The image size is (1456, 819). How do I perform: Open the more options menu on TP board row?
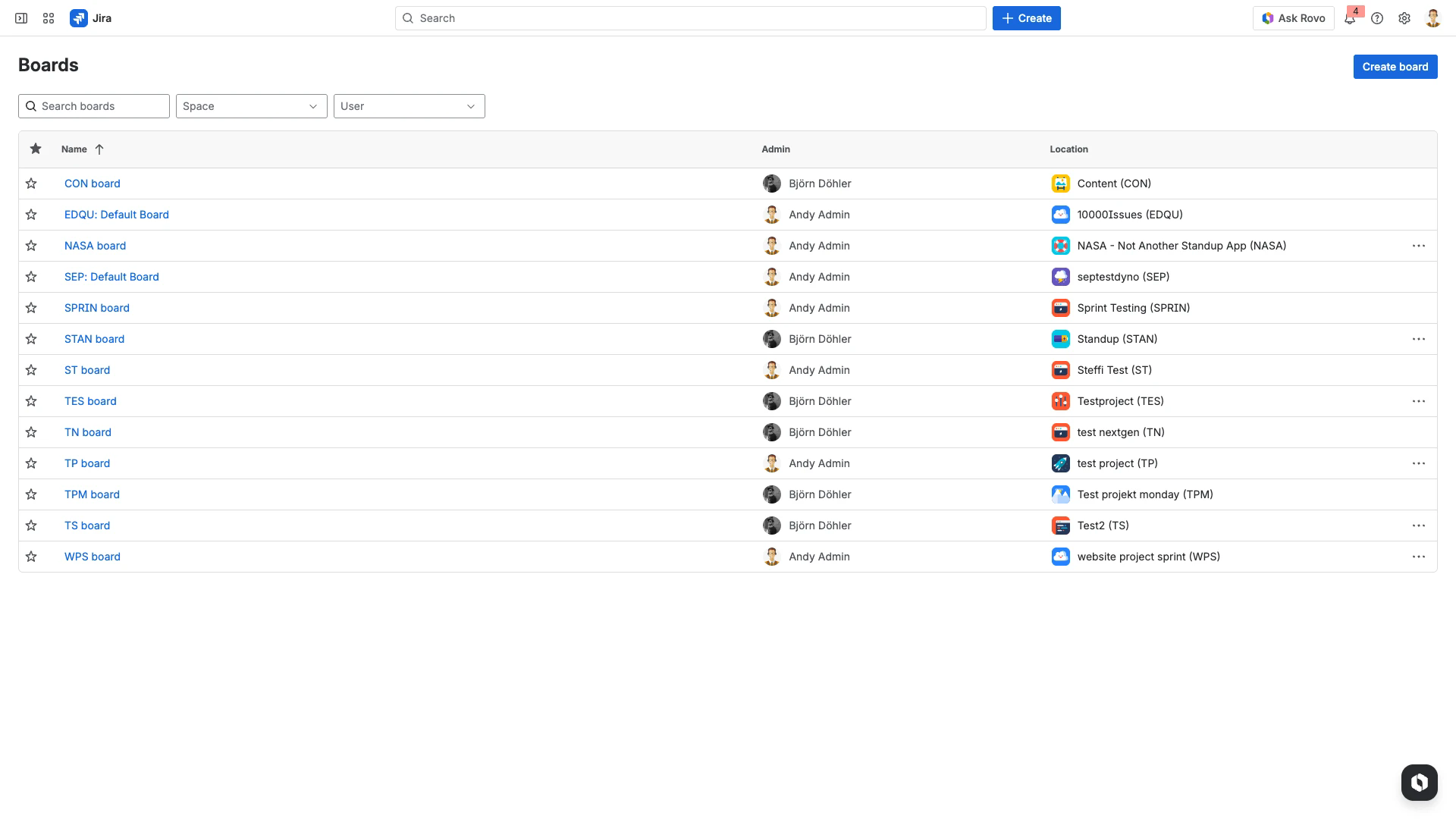[x=1419, y=463]
